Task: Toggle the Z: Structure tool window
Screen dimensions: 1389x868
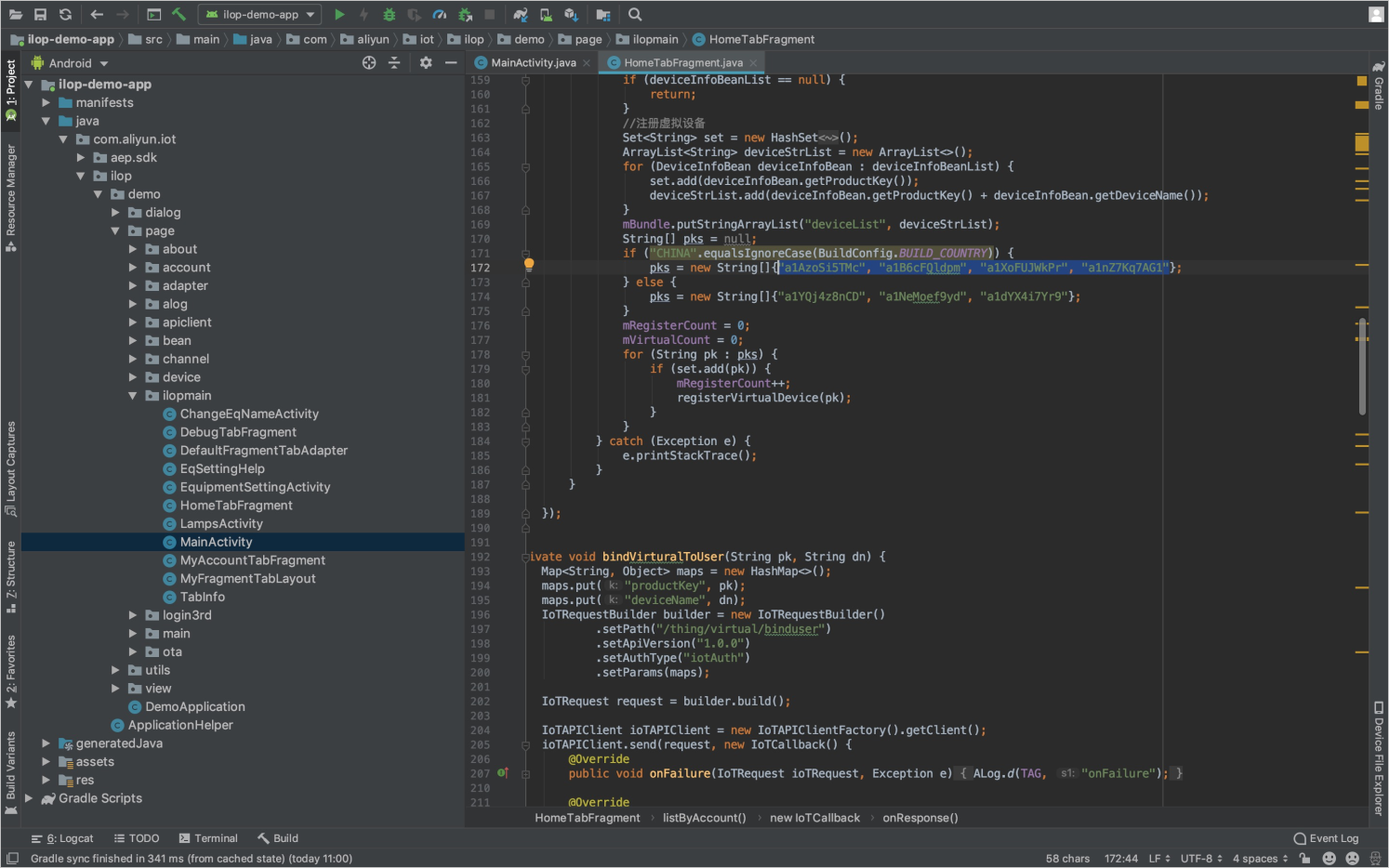Action: pyautogui.click(x=11, y=577)
